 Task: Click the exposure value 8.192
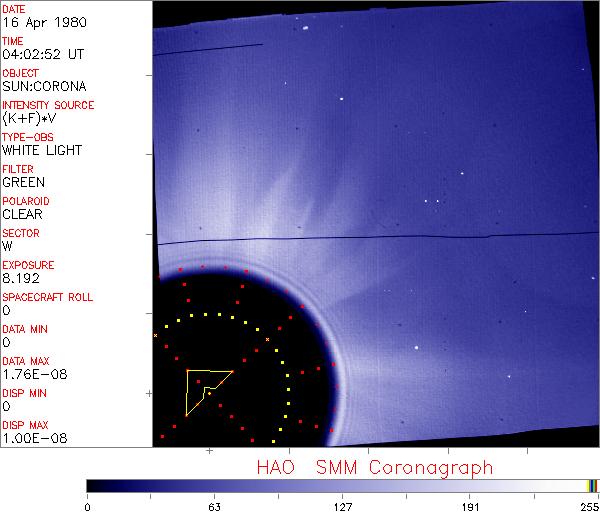click(x=21, y=279)
